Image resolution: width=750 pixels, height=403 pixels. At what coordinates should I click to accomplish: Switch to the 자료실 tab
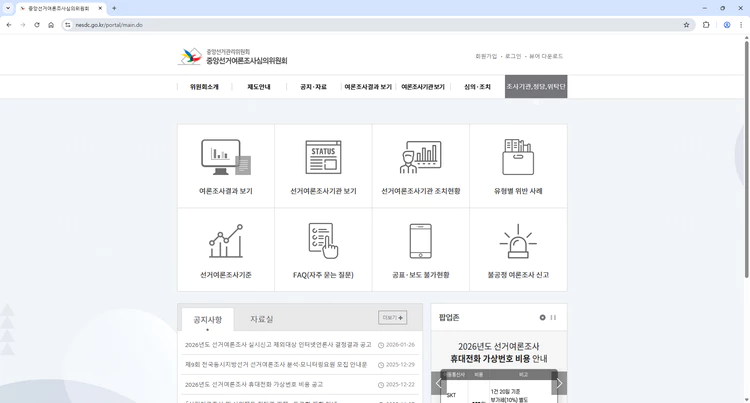tap(262, 319)
